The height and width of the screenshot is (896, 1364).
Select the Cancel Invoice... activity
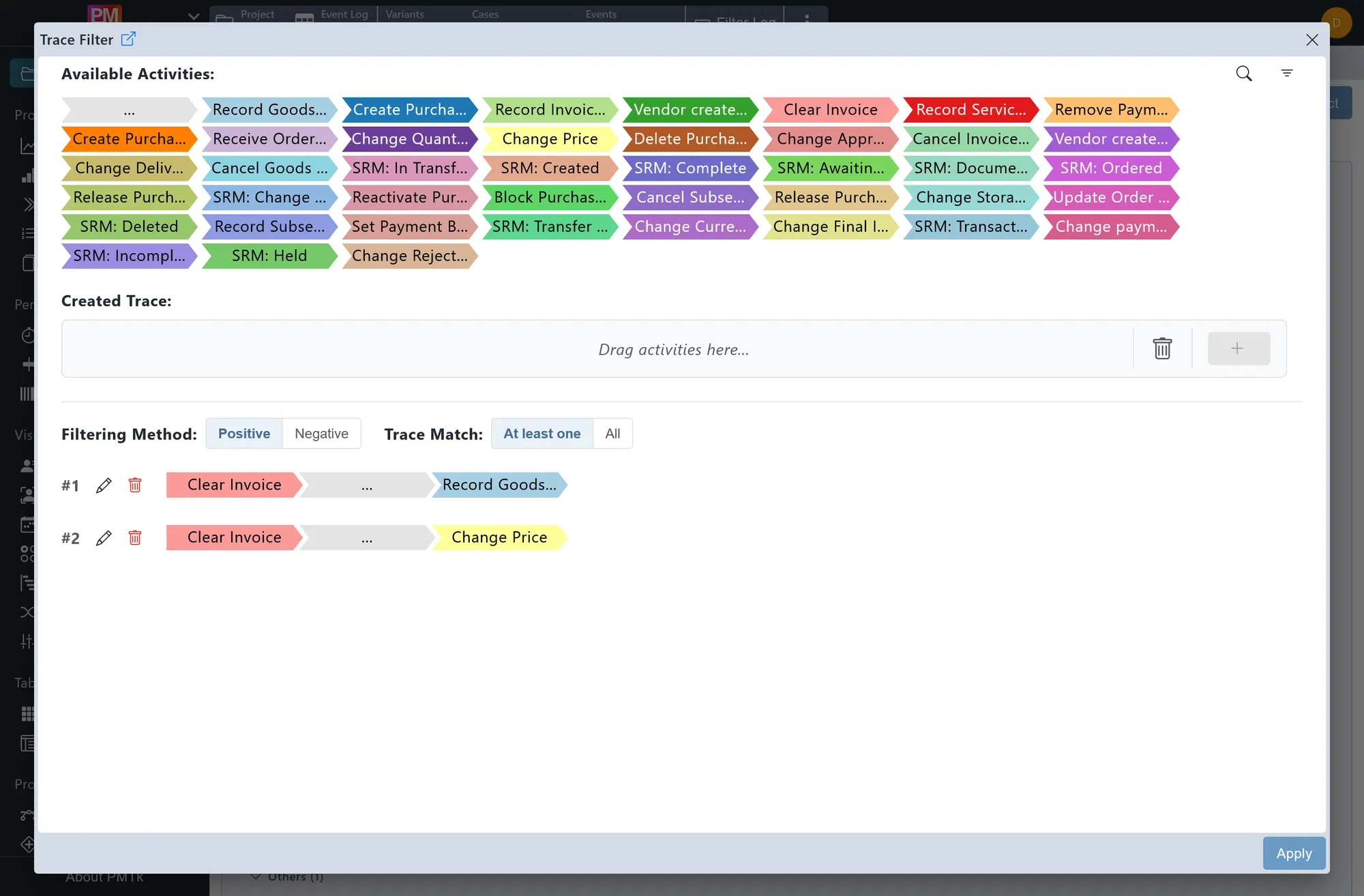pyautogui.click(x=971, y=139)
